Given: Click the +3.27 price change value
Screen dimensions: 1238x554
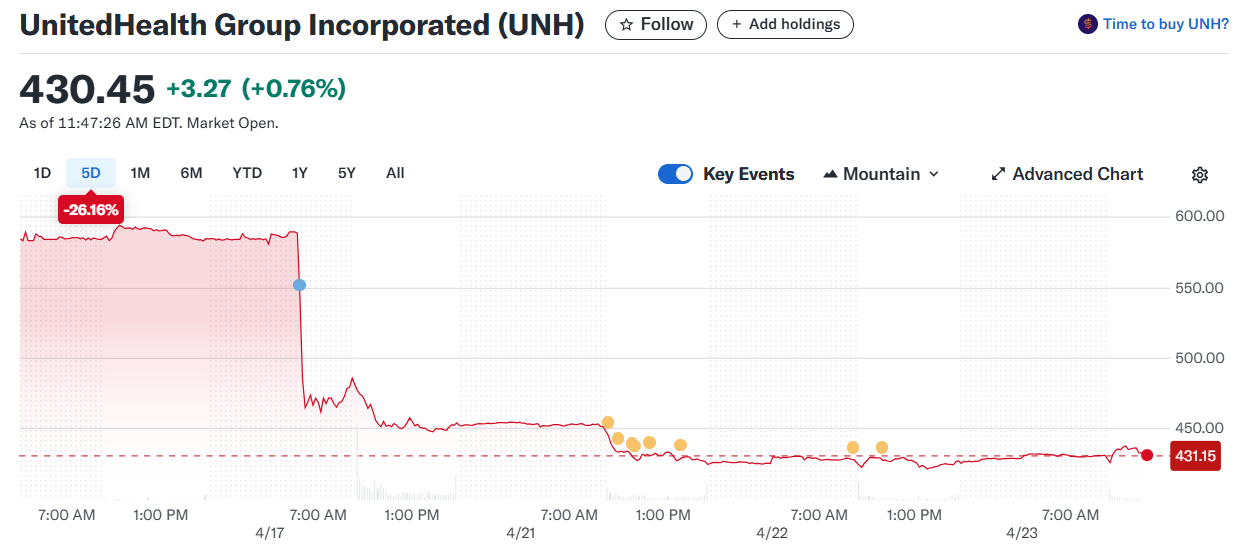Looking at the screenshot, I should point(199,89).
